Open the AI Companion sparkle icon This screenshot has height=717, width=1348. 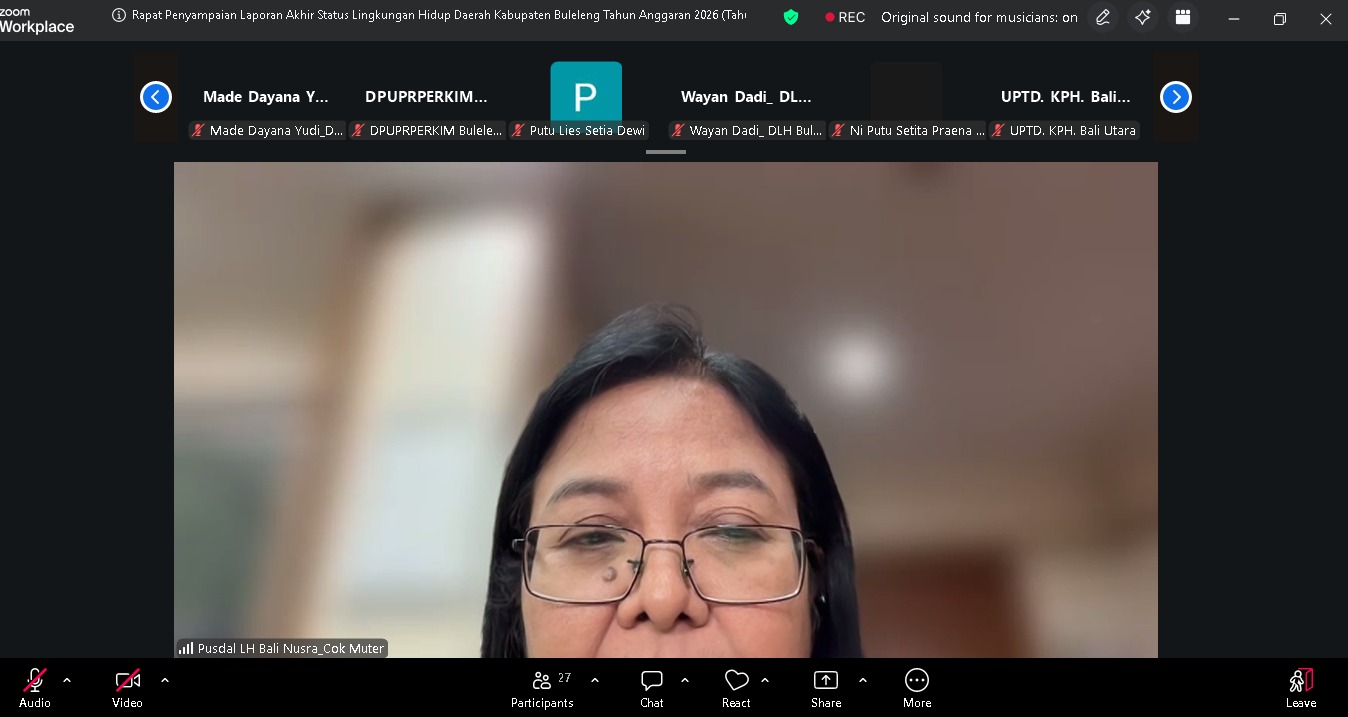pyautogui.click(x=1143, y=18)
